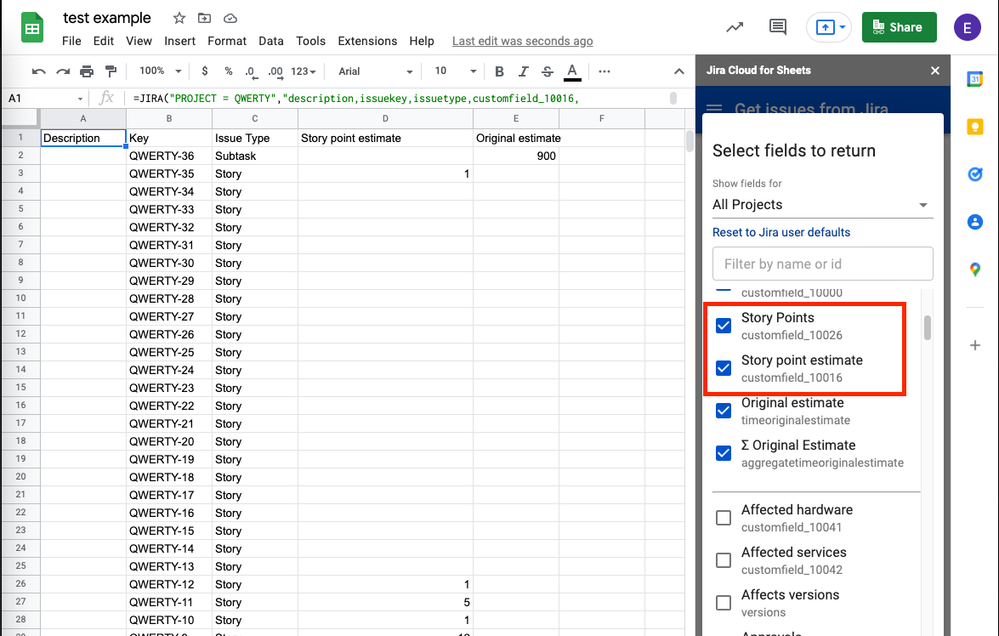Open activity dashboard trend icon
The width and height of the screenshot is (999, 636).
point(735,27)
